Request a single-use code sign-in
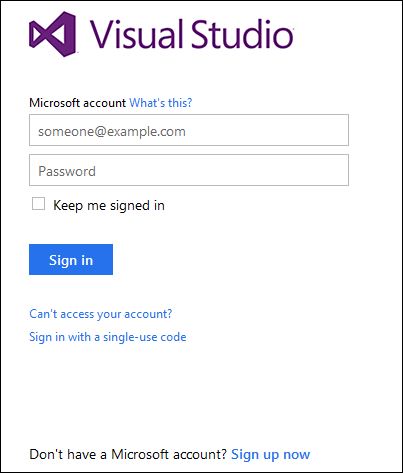 [x=108, y=337]
